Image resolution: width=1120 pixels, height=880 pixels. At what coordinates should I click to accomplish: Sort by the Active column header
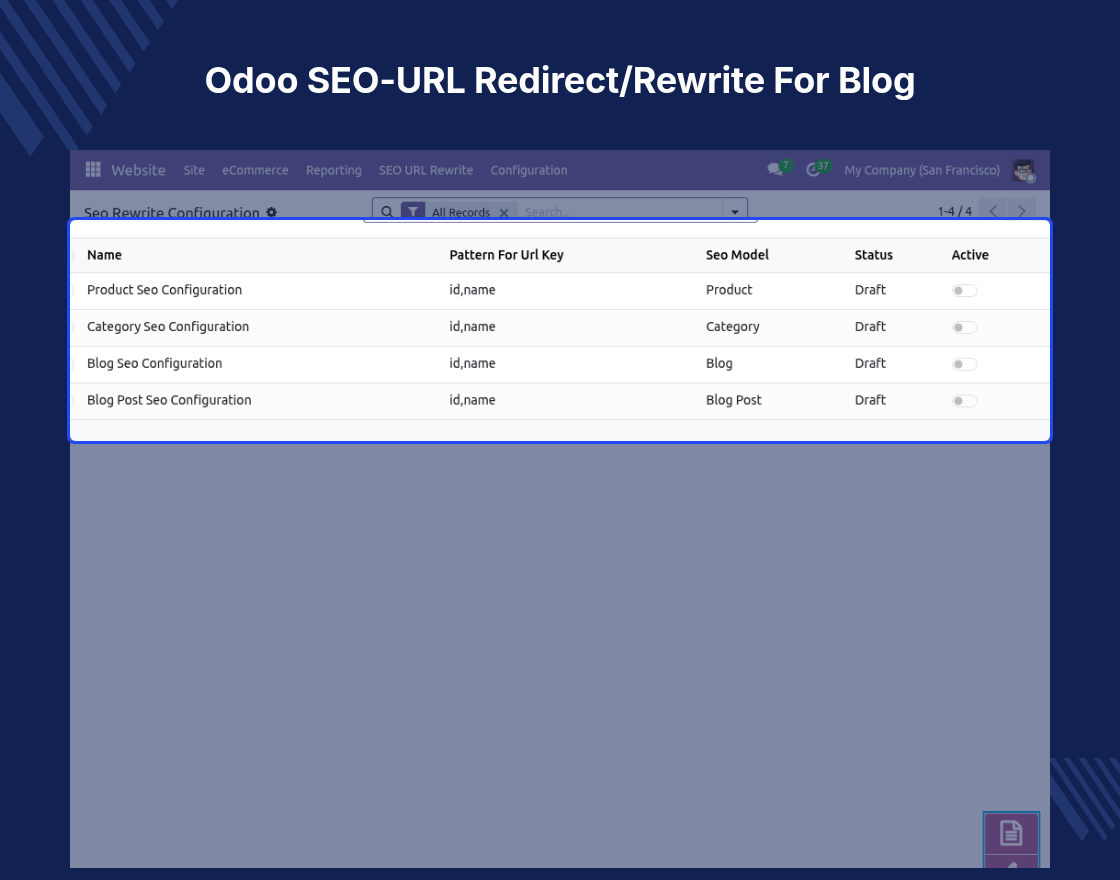(970, 255)
